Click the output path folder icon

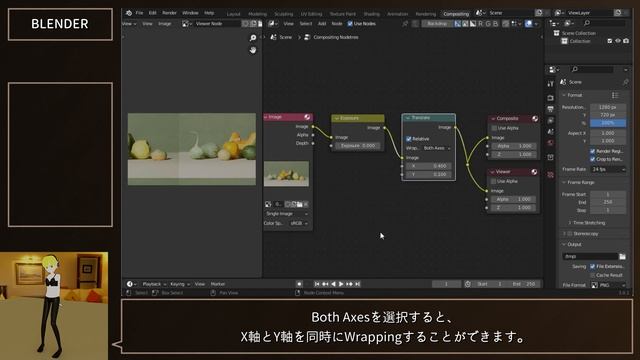click(622, 256)
